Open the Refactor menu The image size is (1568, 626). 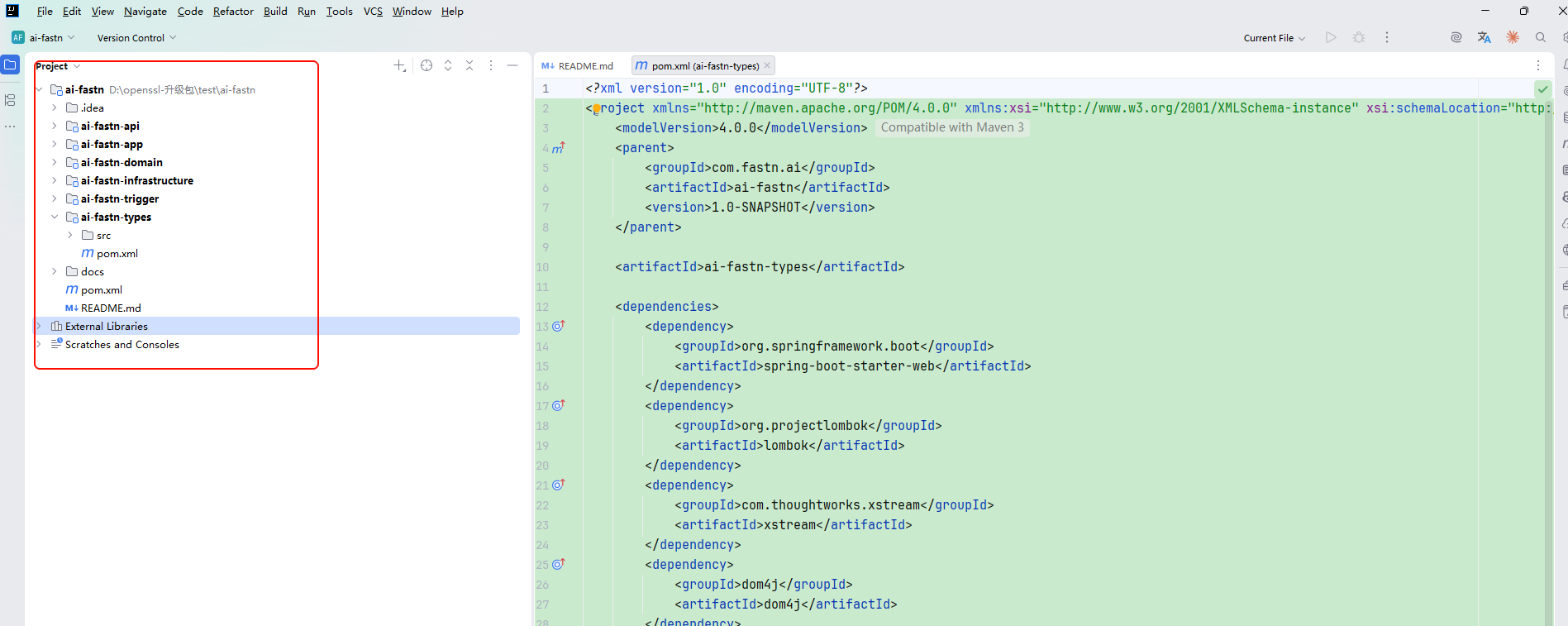point(233,11)
